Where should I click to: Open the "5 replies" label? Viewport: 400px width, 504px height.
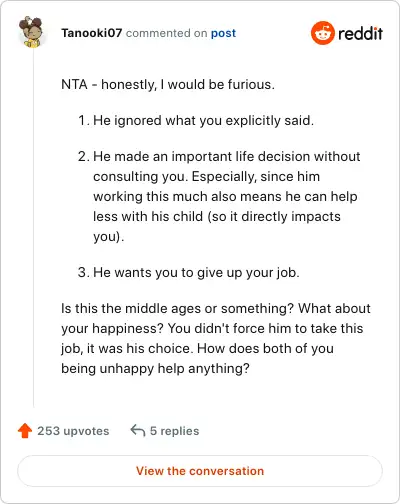pyautogui.click(x=174, y=431)
